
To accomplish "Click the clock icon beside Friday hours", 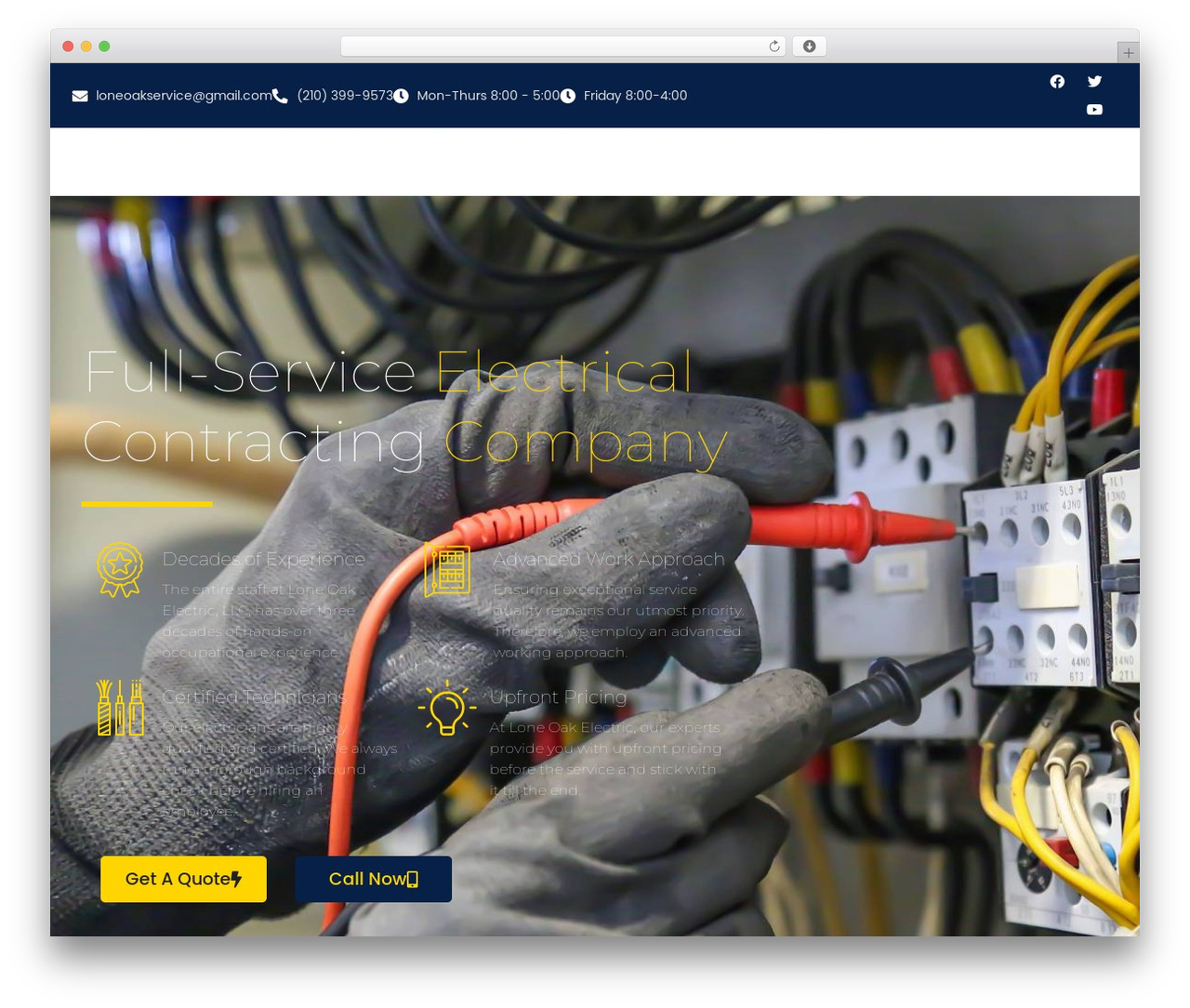I will point(568,96).
